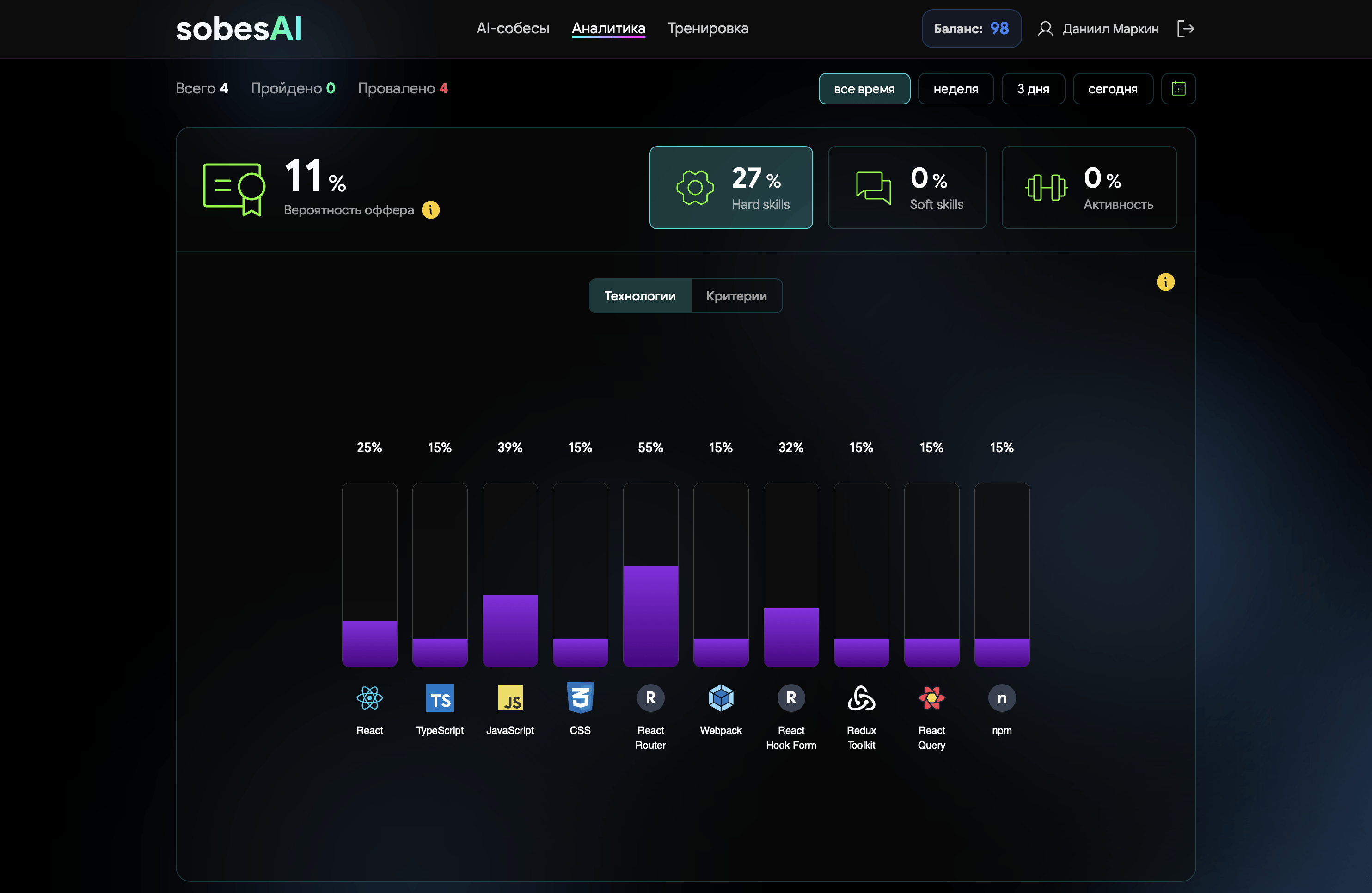Filter by неделя period
The width and height of the screenshot is (1372, 893).
coord(955,89)
